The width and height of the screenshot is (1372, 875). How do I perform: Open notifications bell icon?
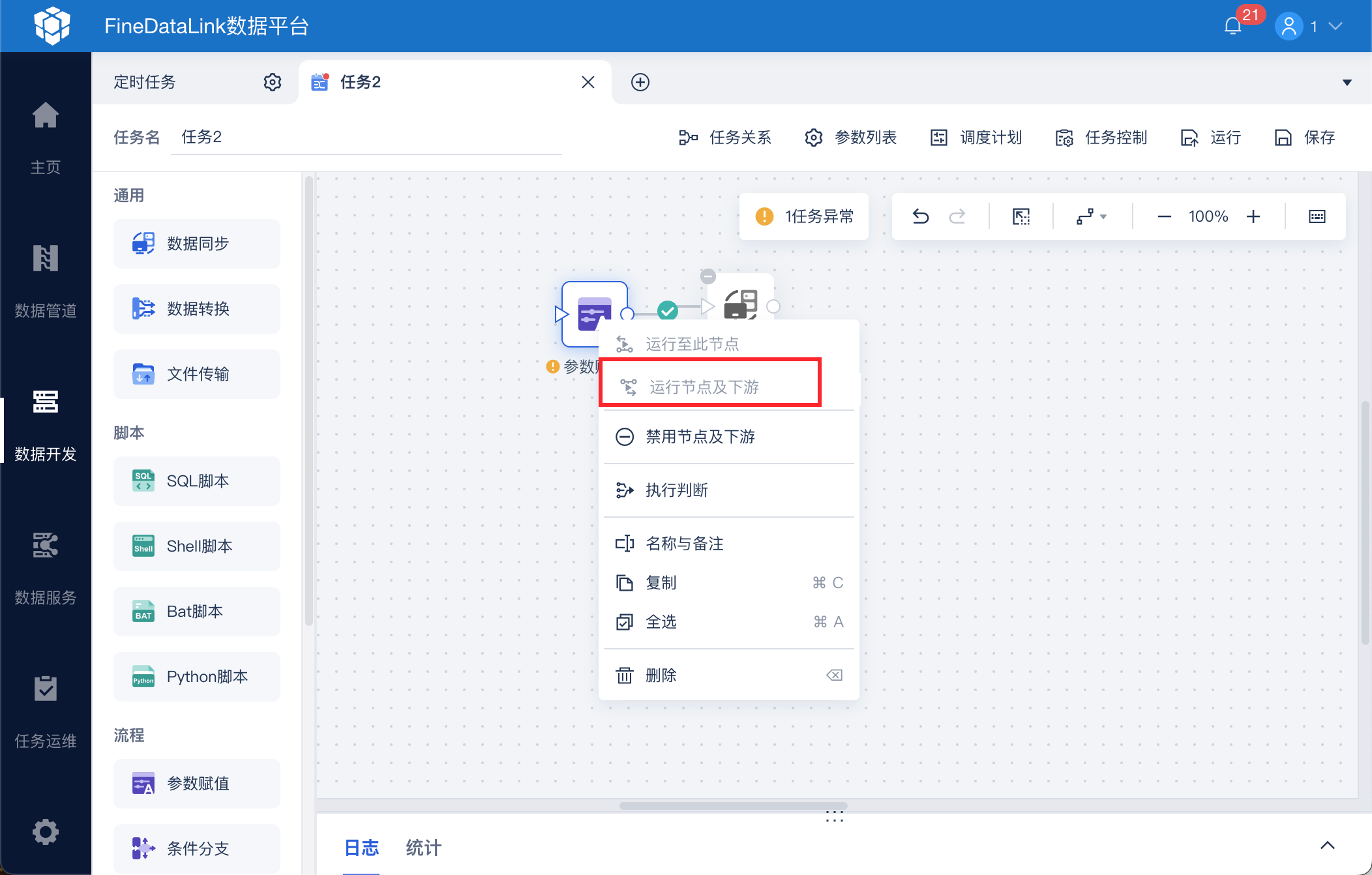1232,26
